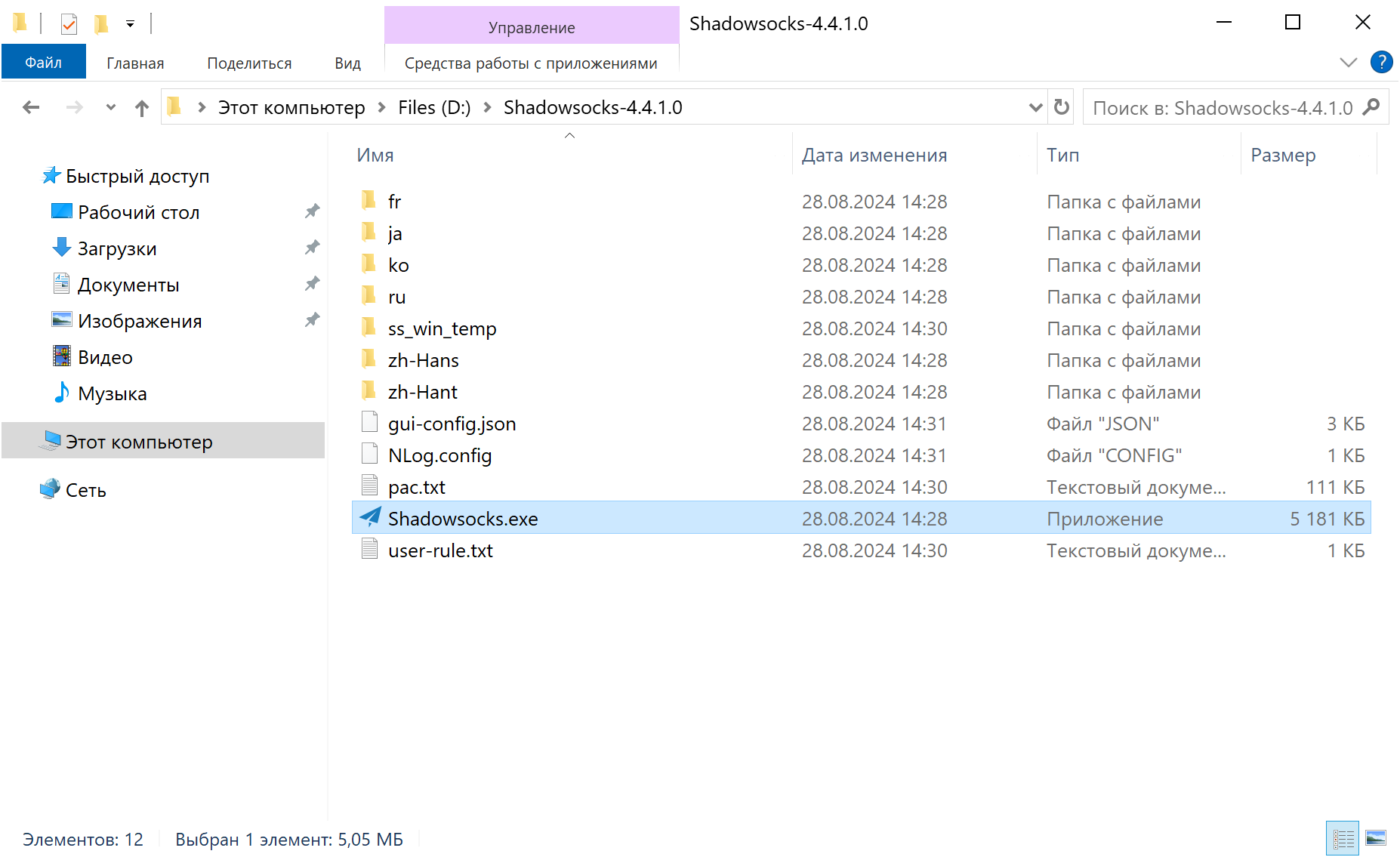
Task: Click the pac.txt file name
Action: [x=417, y=486]
